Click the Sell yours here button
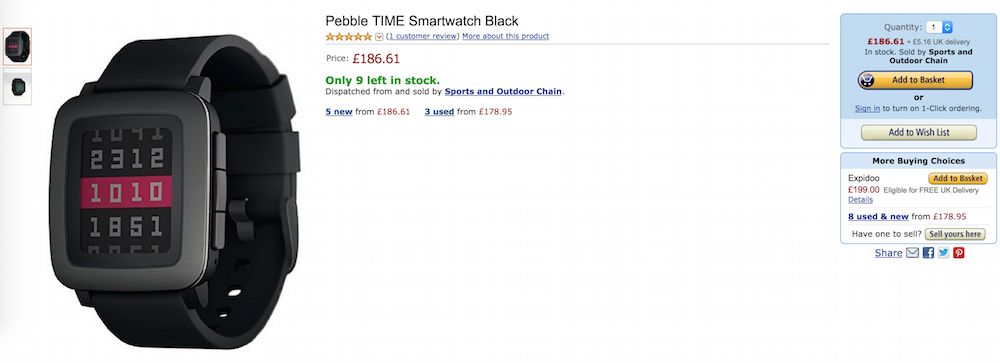Image resolution: width=1000 pixels, height=363 pixels. pos(955,234)
